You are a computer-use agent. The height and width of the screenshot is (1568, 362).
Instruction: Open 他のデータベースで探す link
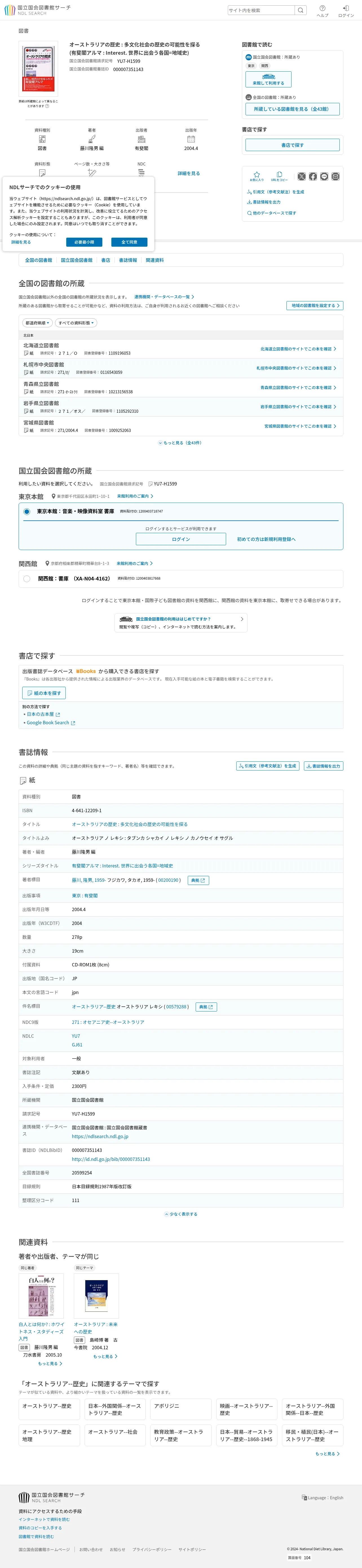tap(272, 213)
